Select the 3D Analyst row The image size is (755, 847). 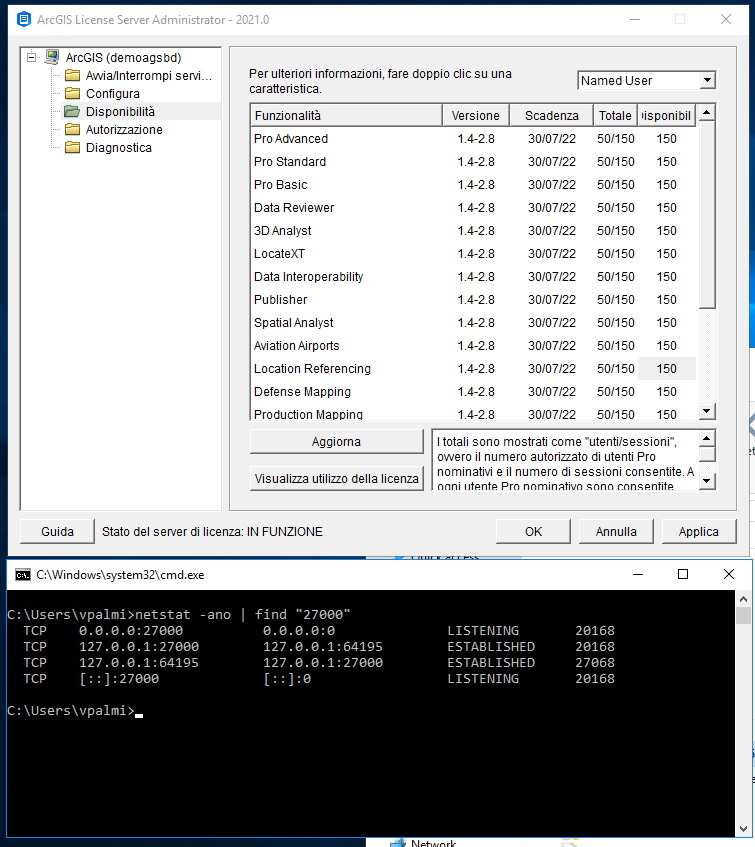(474, 231)
